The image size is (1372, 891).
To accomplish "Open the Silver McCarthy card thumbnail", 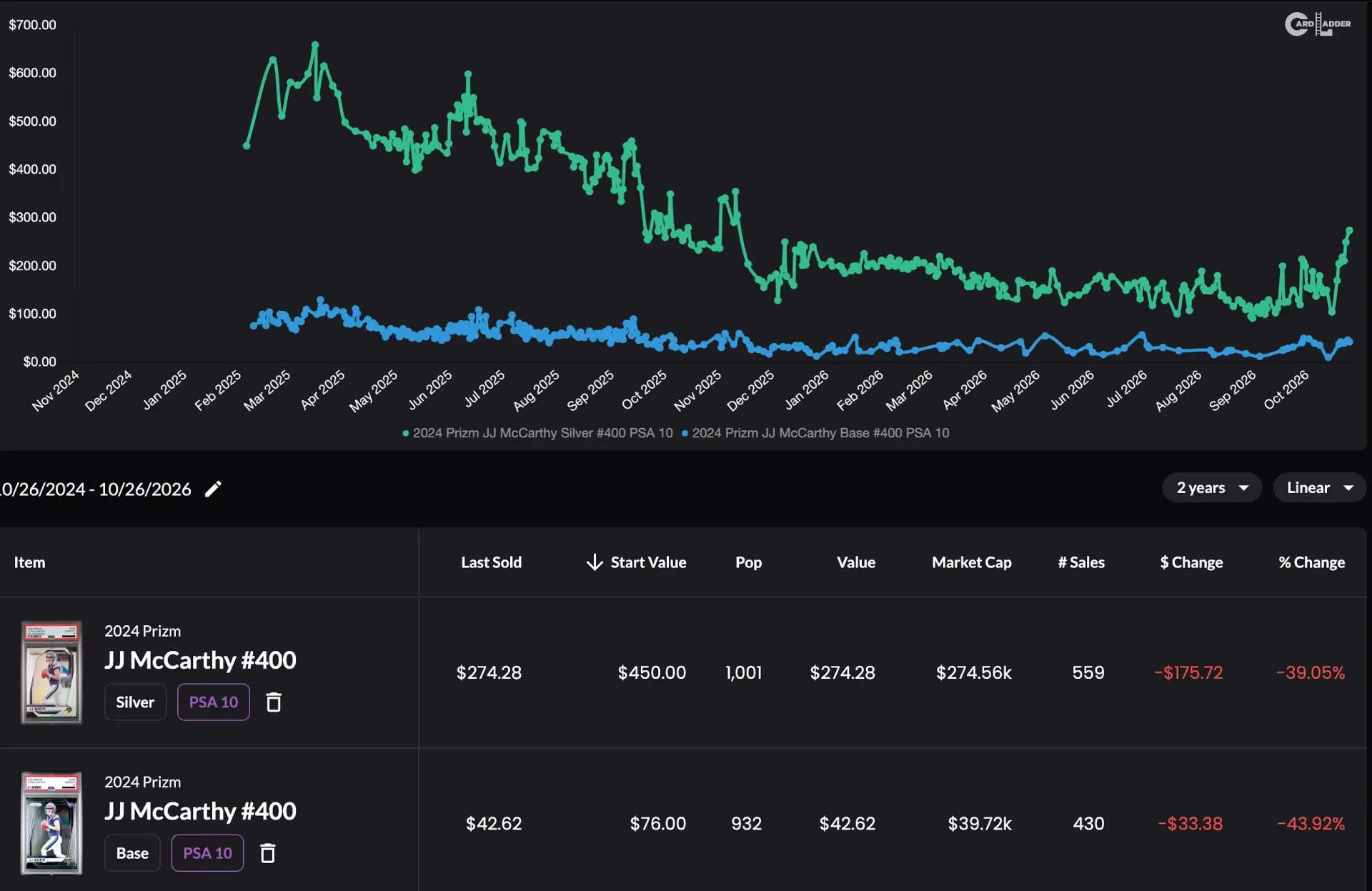I will click(51, 672).
